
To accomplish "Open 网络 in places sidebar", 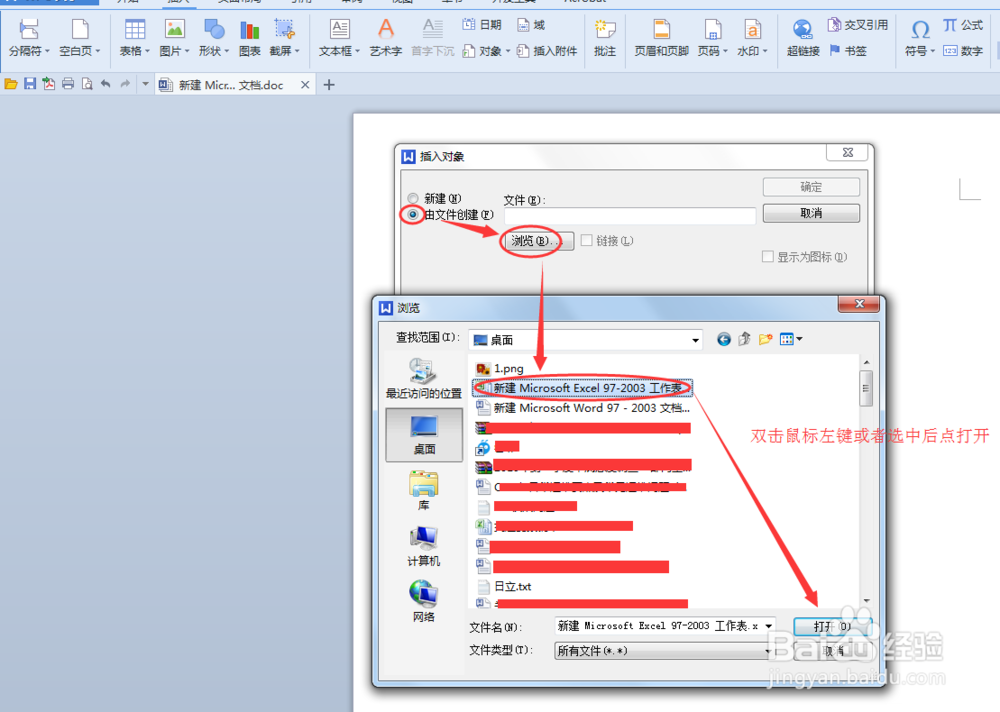I will [423, 602].
